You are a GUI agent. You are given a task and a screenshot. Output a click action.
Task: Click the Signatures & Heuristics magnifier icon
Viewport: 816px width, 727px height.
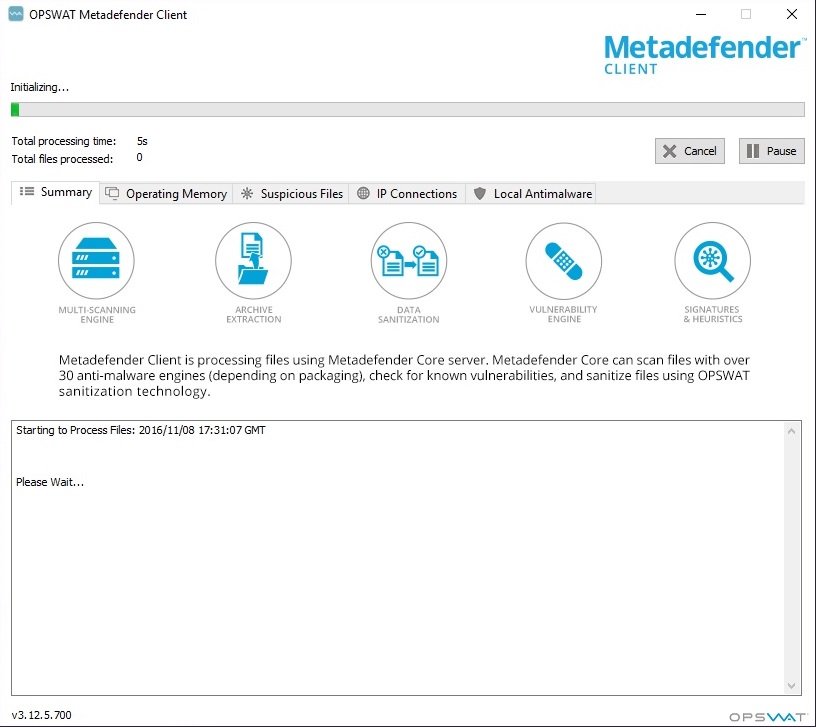point(712,260)
